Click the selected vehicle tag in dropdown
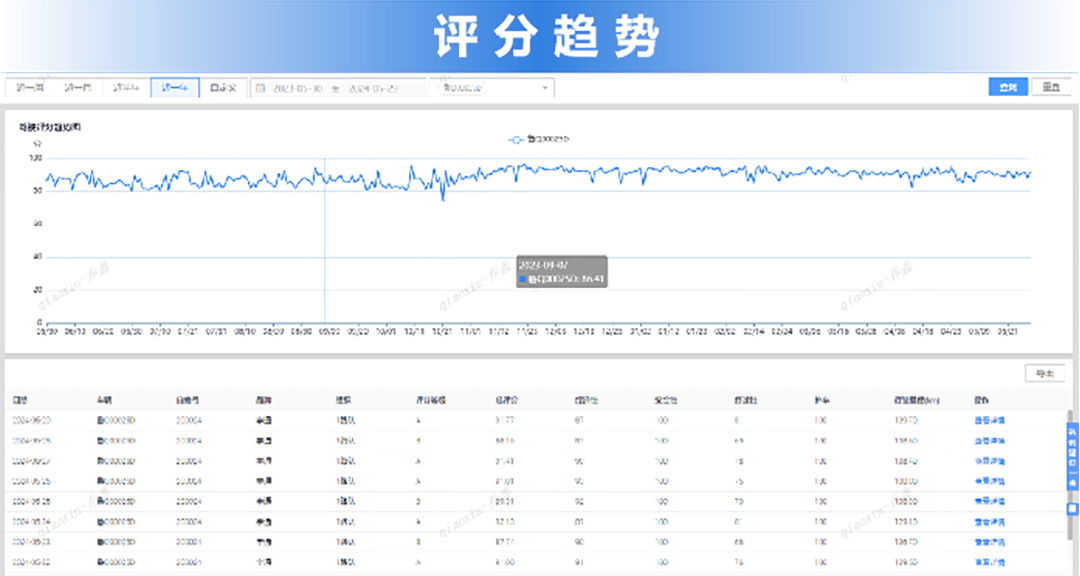 click(462, 88)
